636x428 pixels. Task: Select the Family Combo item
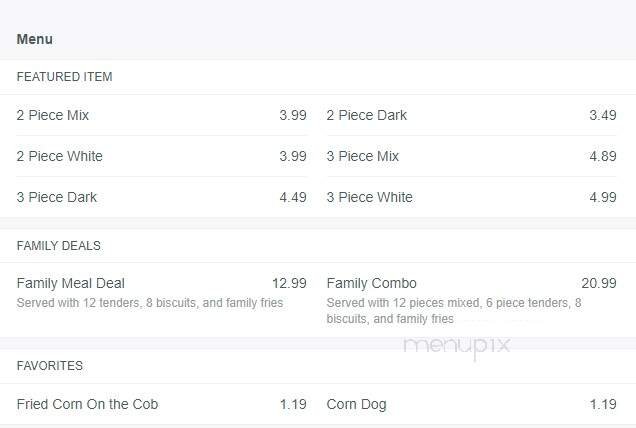coord(371,283)
